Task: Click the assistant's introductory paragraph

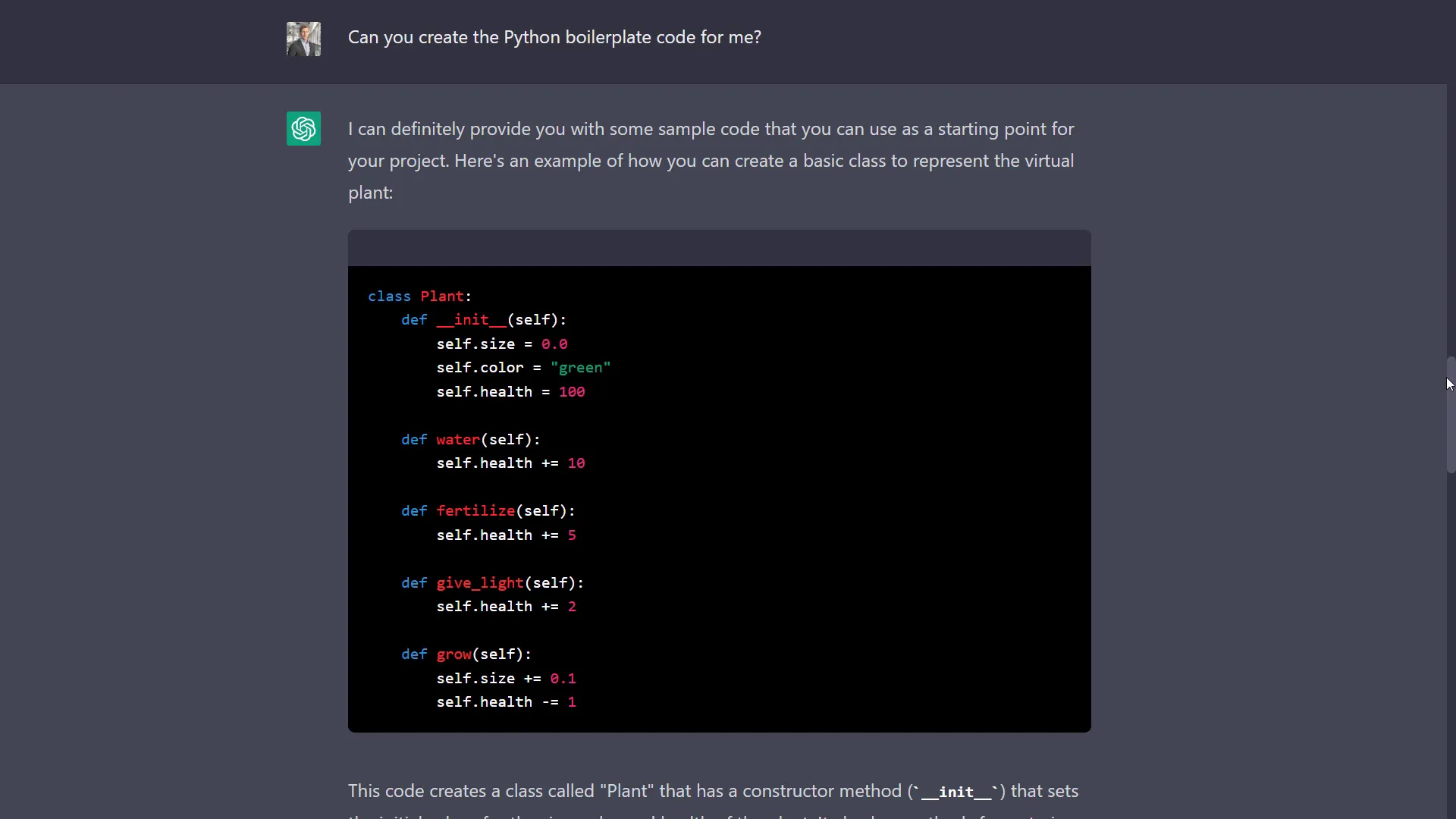Action: [x=711, y=160]
